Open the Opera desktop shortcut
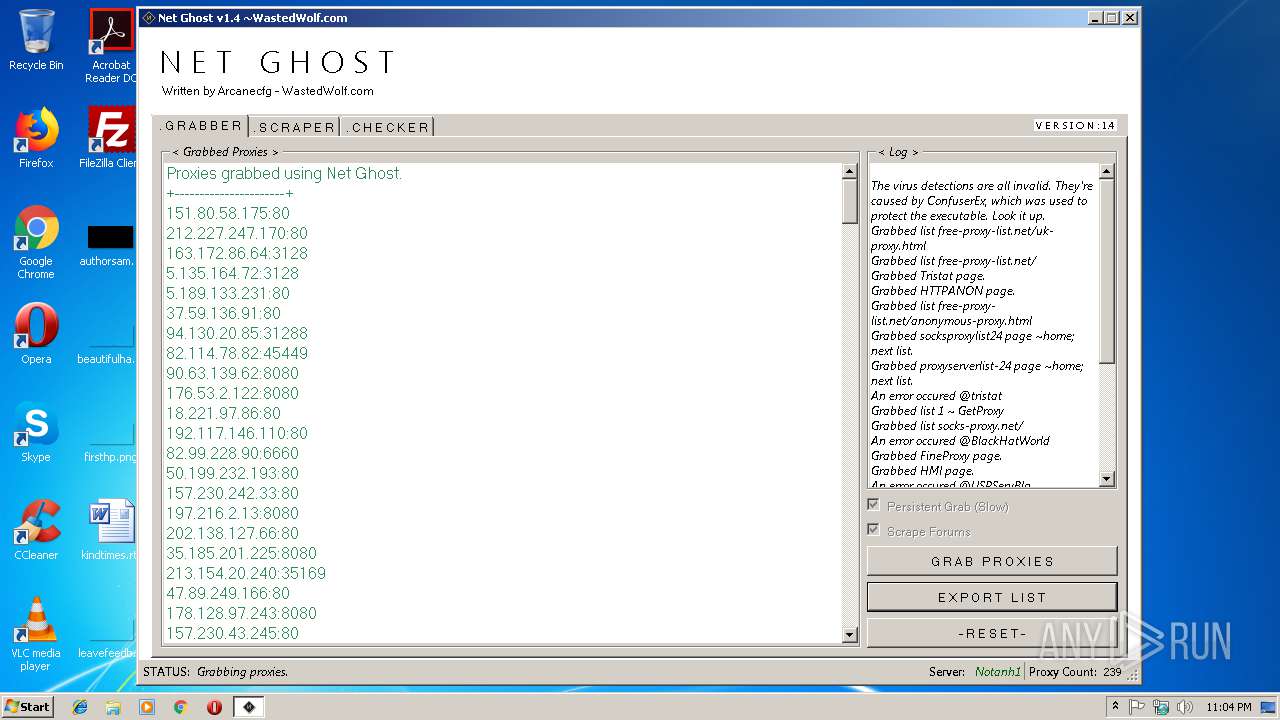This screenshot has width=1280, height=720. [x=36, y=334]
